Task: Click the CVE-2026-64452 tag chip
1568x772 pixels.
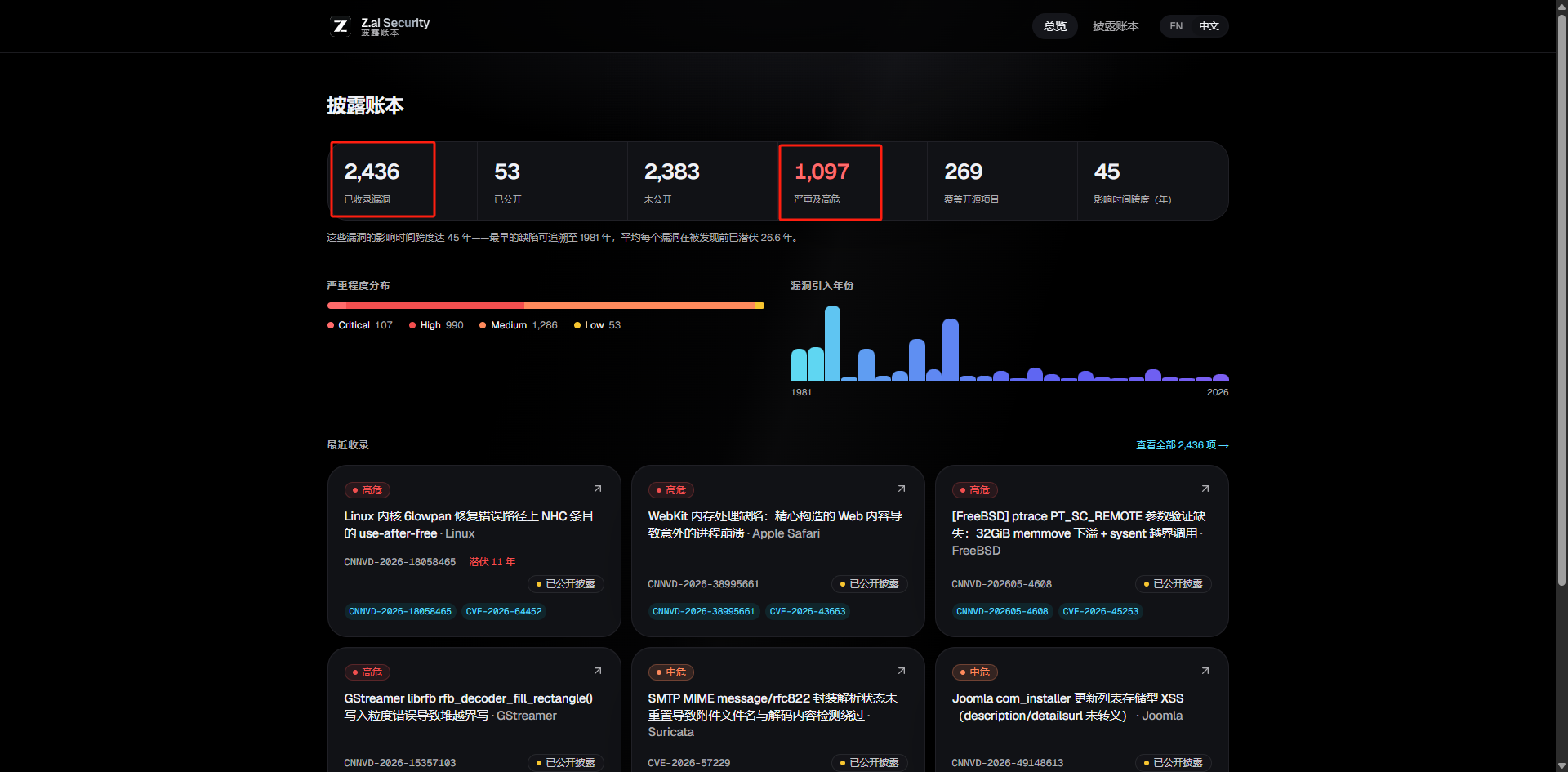Action: coord(504,611)
